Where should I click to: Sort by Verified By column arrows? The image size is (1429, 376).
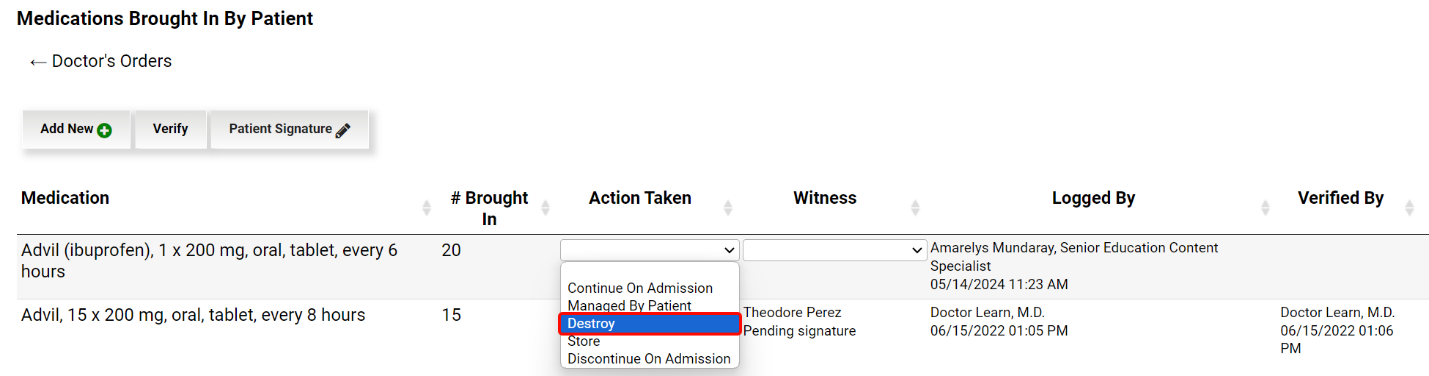[x=1410, y=208]
